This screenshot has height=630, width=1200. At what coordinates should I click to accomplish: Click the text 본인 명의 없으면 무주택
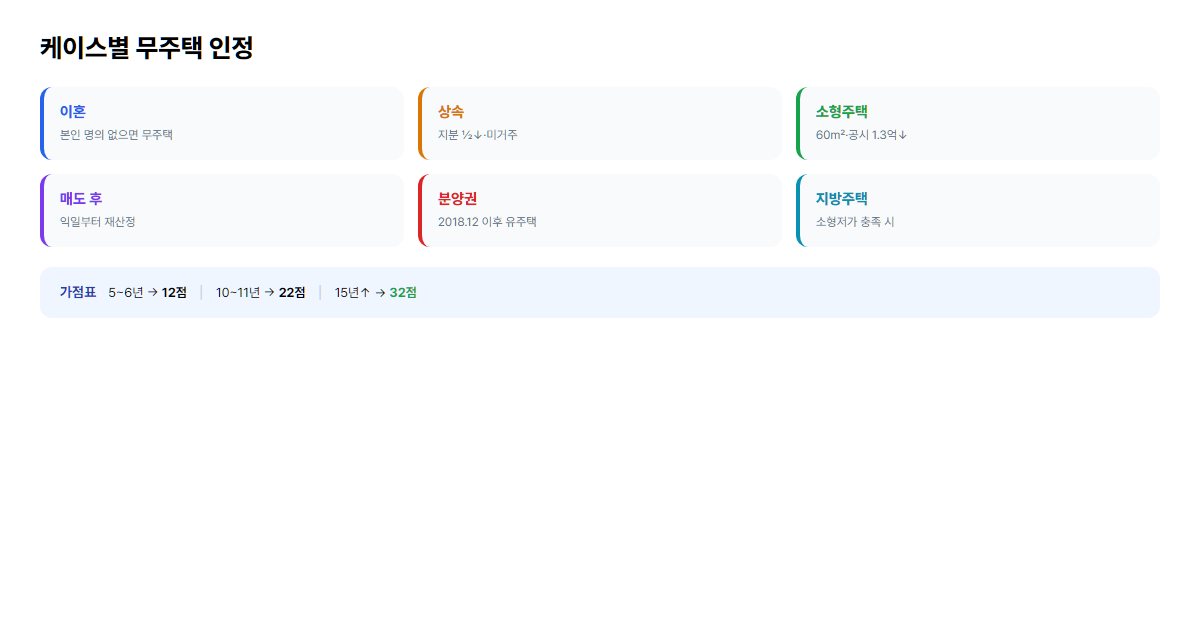point(116,134)
